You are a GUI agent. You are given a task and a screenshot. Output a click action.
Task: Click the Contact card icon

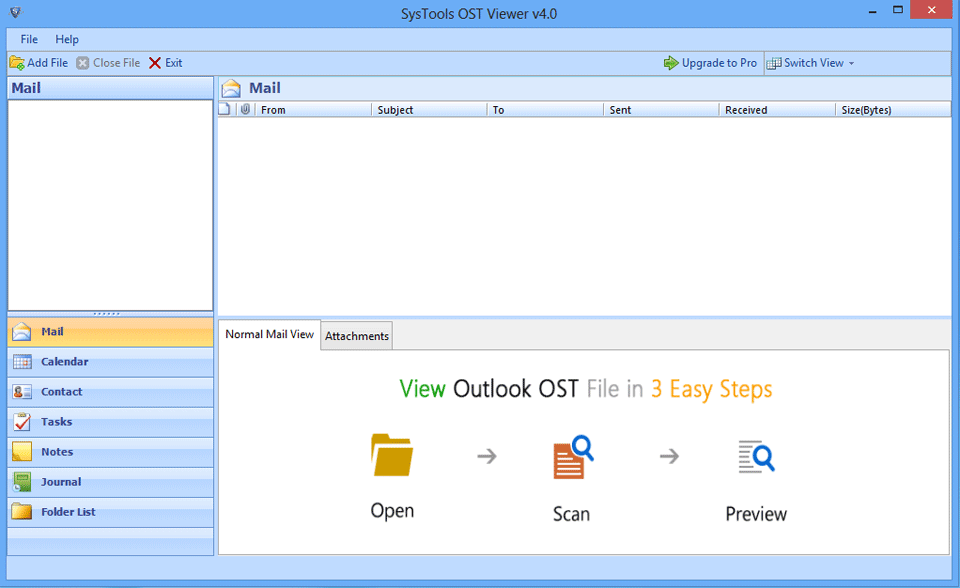(x=22, y=391)
